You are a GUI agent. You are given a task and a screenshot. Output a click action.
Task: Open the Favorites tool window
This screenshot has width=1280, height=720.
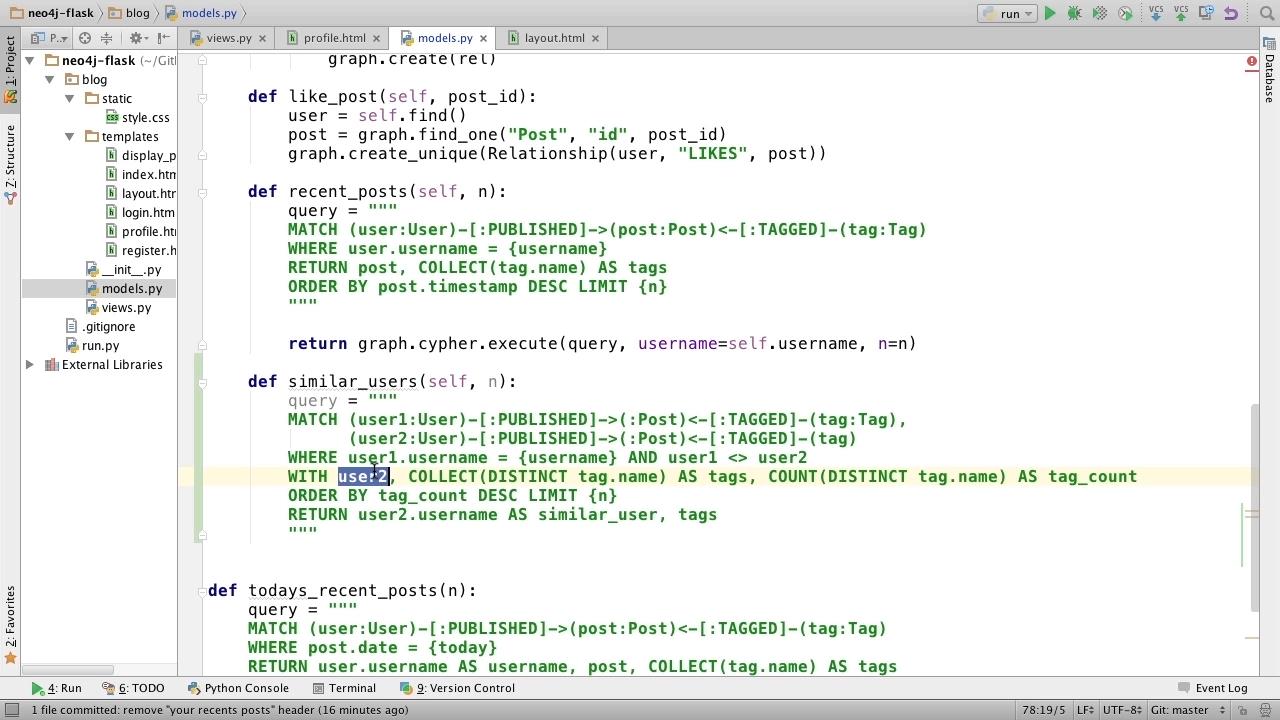pos(10,625)
